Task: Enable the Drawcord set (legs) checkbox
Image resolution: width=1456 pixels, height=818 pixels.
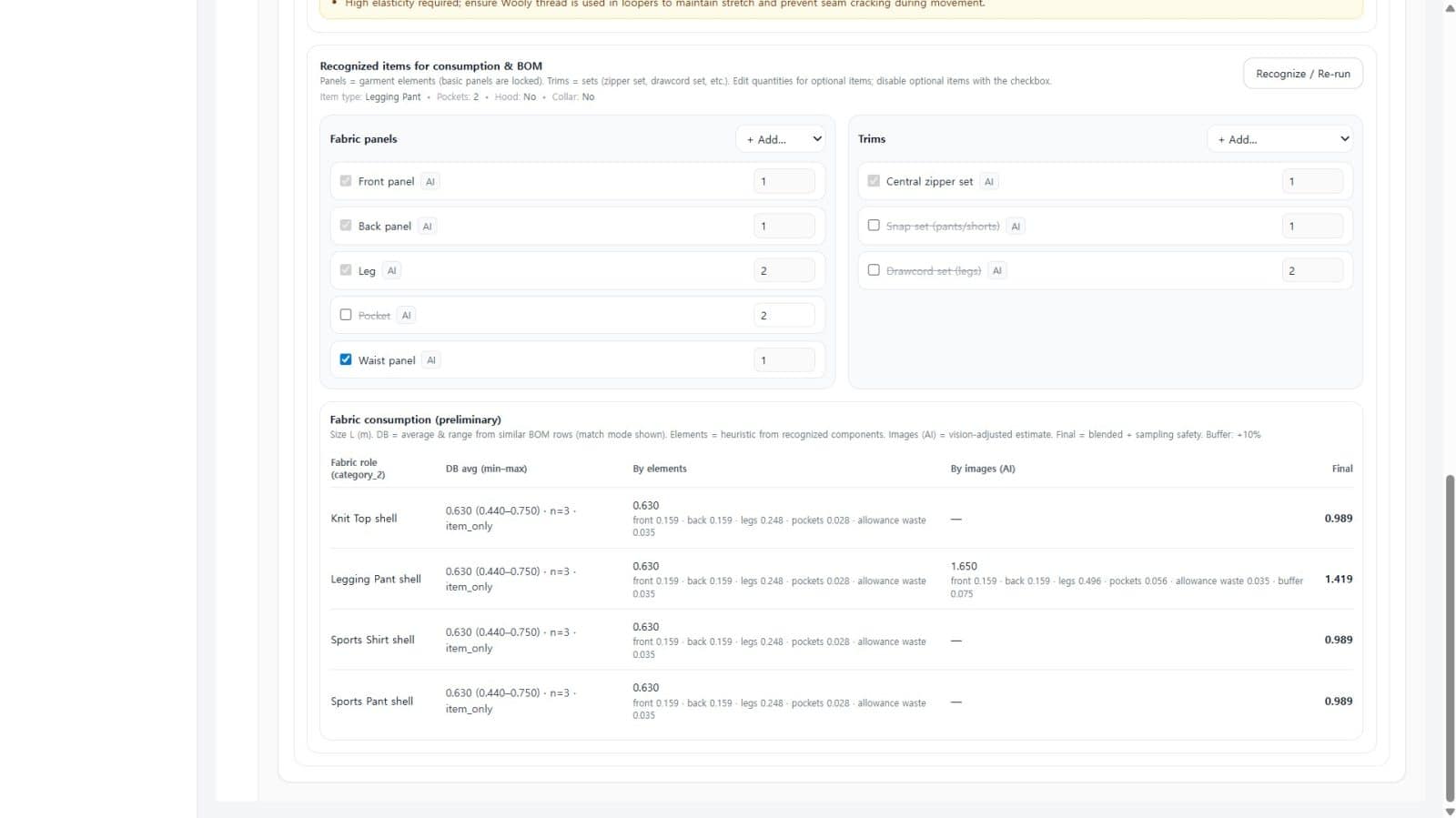Action: [874, 270]
